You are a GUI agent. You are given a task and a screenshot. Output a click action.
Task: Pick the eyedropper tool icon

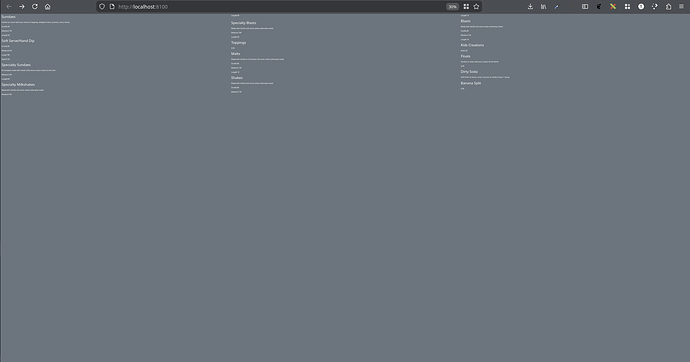point(557,7)
